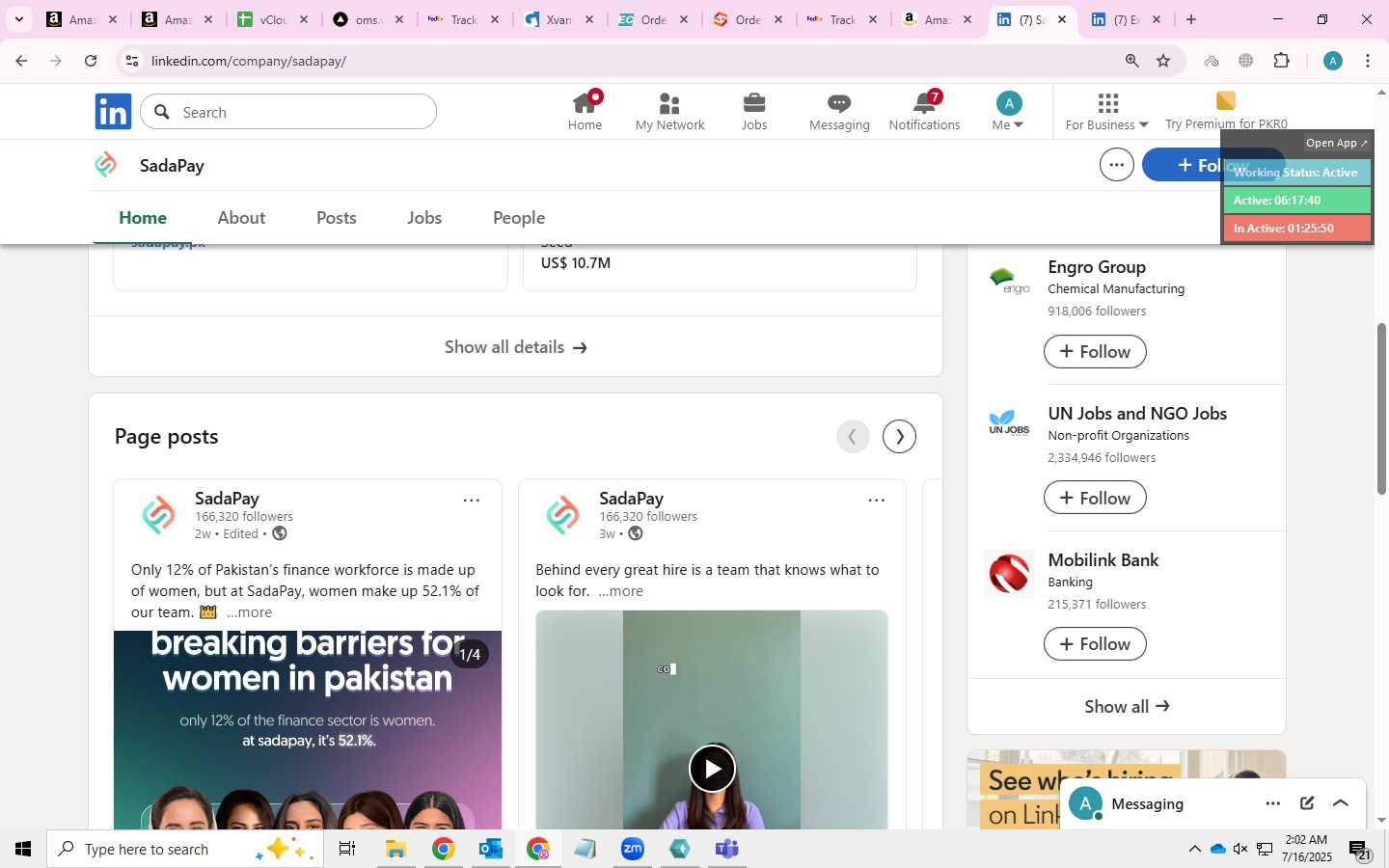Click the Mobilink Bank logo
The image size is (1389, 868).
click(1009, 574)
